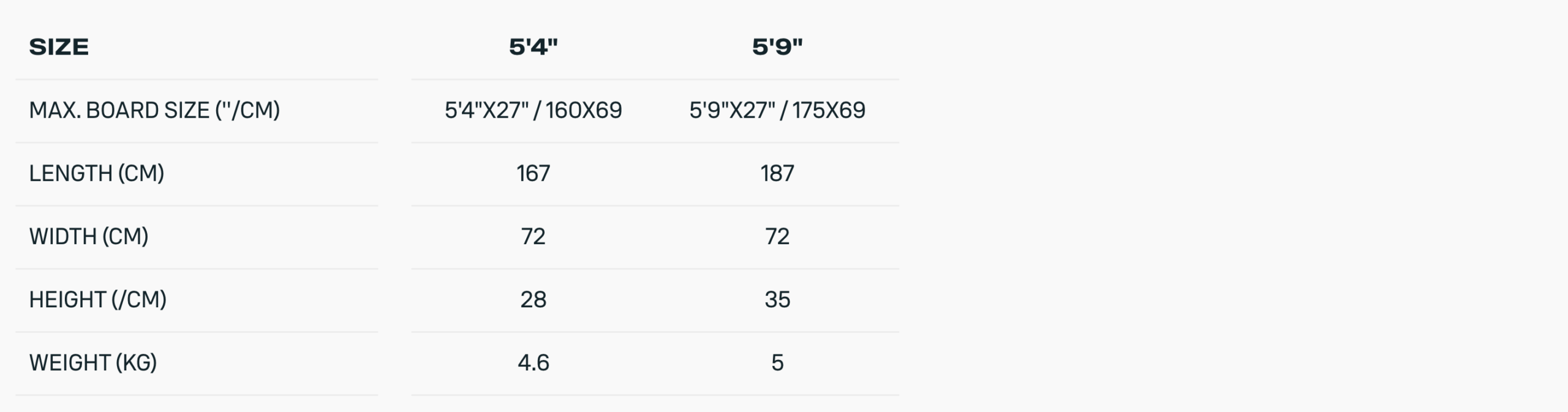Image resolution: width=1568 pixels, height=412 pixels.
Task: Click the WEIGHT (KG) row label
Action: click(x=93, y=362)
